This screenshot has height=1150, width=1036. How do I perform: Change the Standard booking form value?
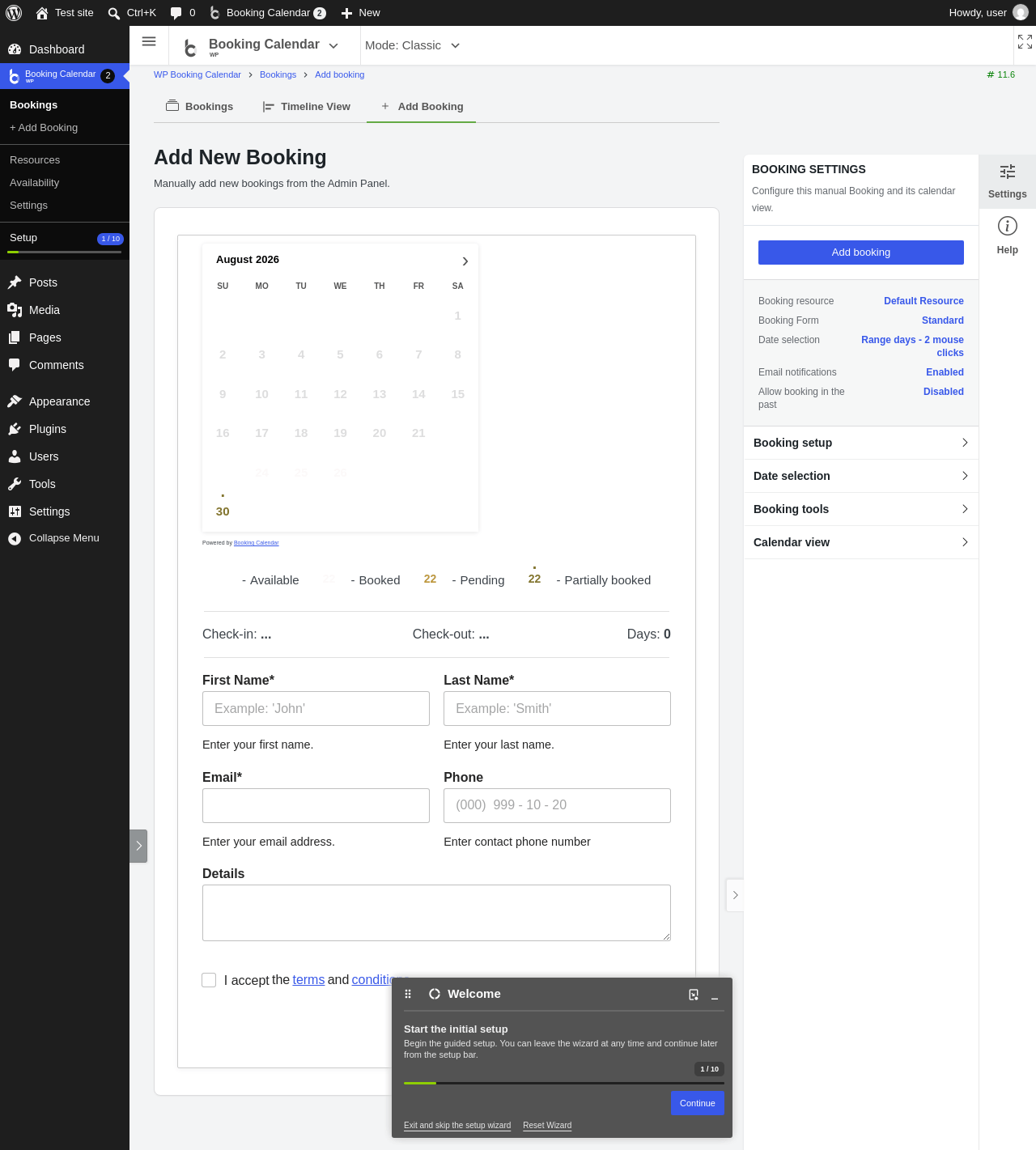click(943, 320)
